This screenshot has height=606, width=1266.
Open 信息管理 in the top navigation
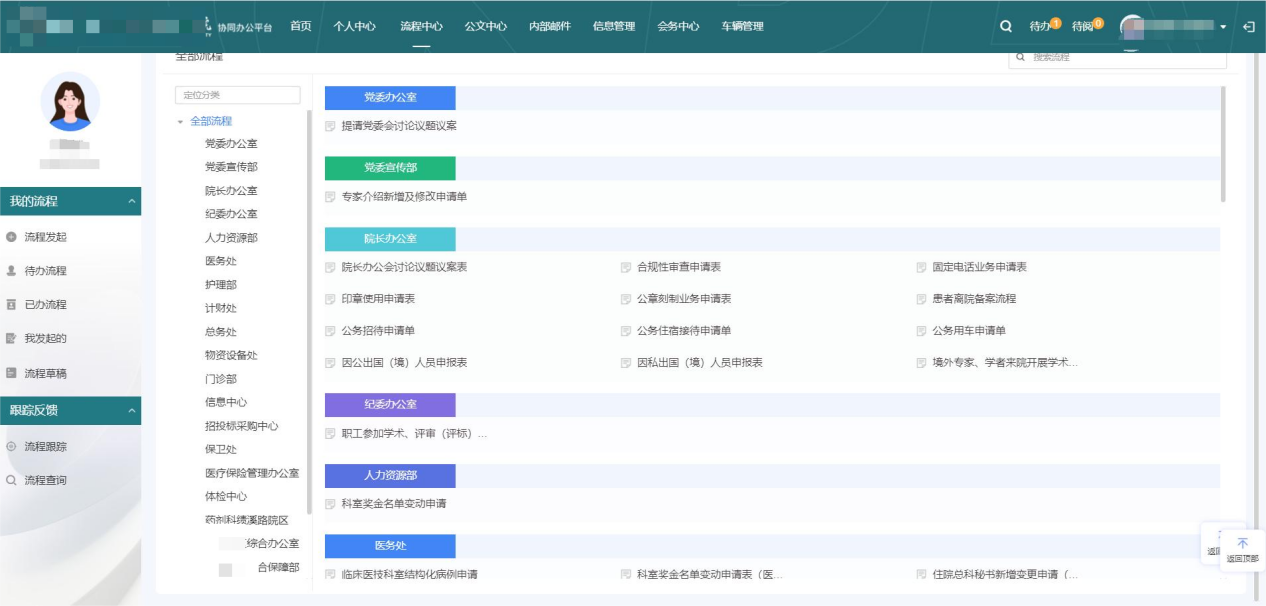pyautogui.click(x=614, y=27)
